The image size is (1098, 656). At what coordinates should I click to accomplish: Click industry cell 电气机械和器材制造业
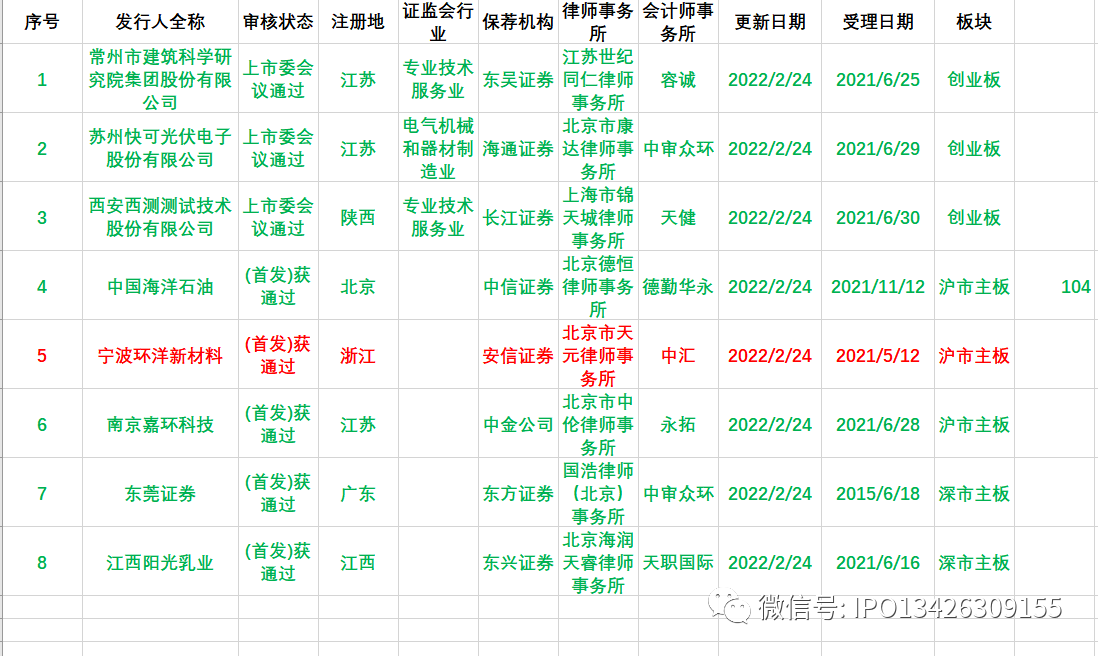pos(438,148)
